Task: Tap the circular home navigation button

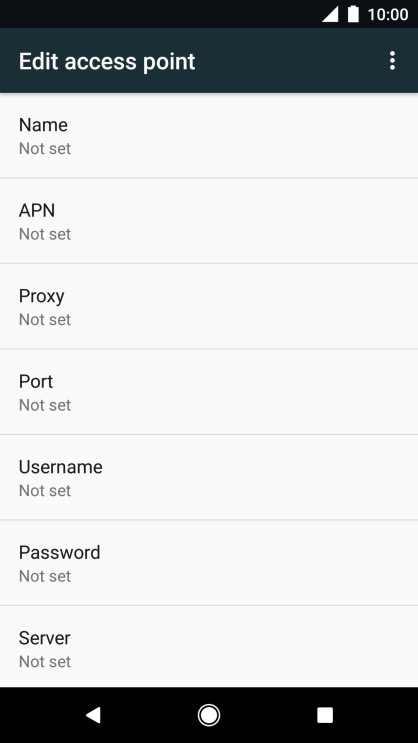Action: (209, 715)
